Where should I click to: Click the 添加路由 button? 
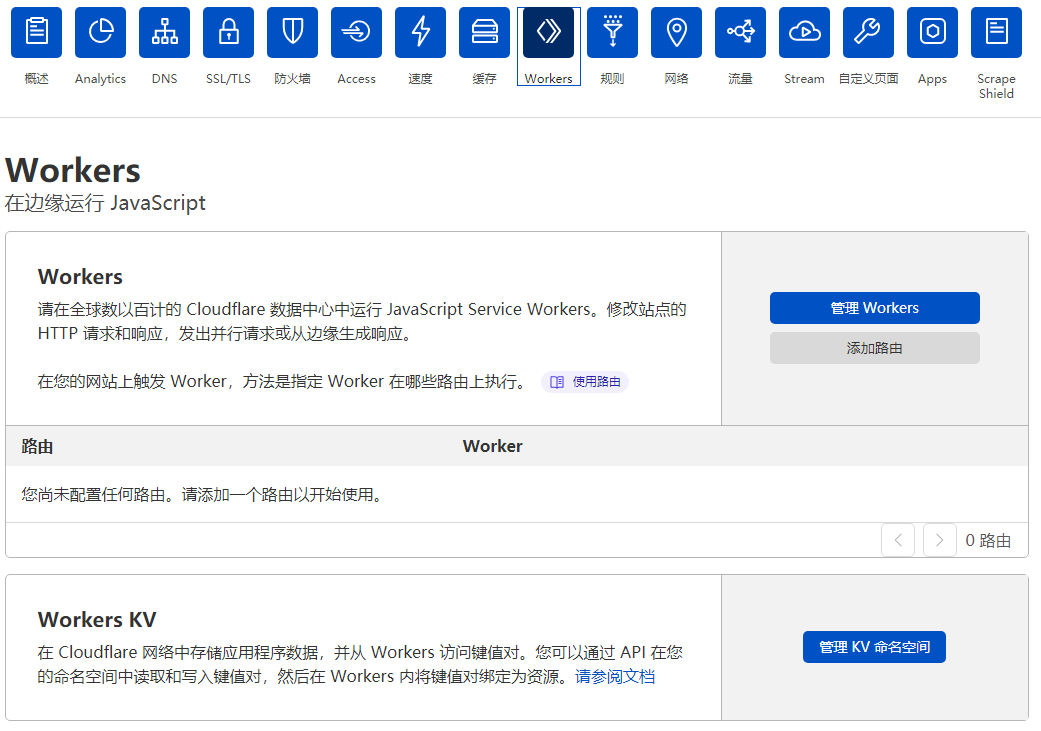coord(874,348)
